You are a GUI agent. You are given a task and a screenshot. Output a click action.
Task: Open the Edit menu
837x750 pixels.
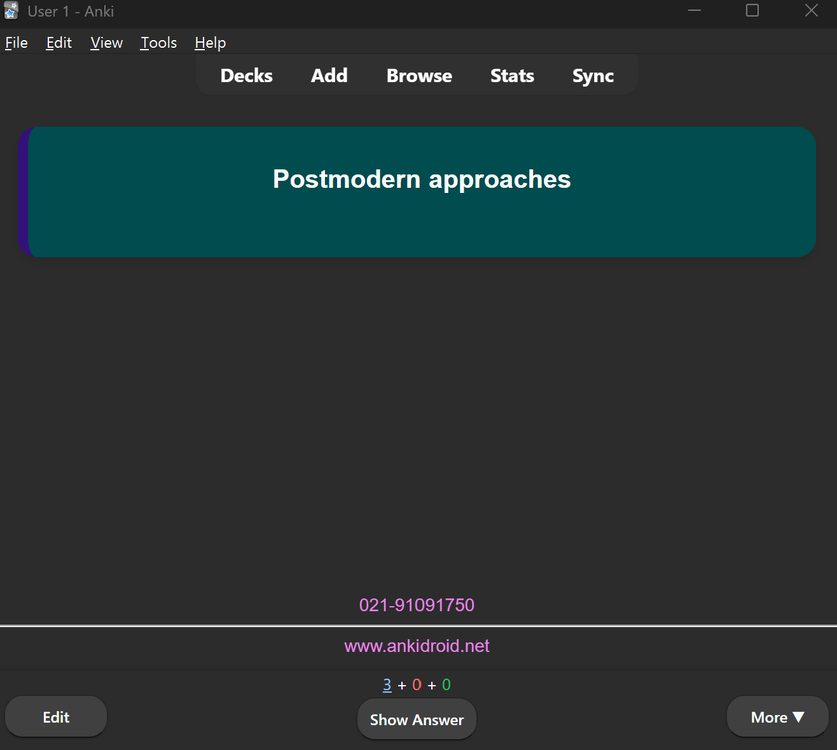point(59,43)
